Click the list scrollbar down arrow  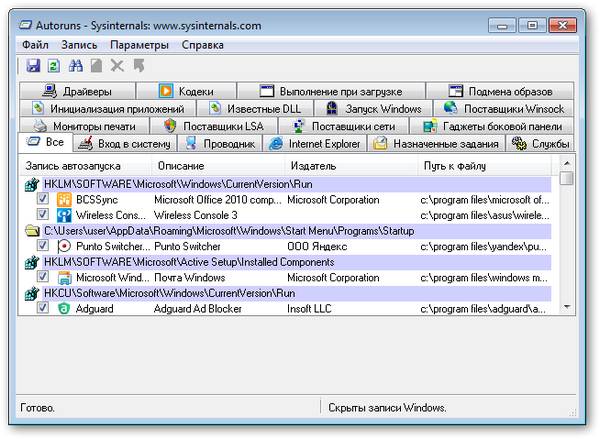click(567, 307)
